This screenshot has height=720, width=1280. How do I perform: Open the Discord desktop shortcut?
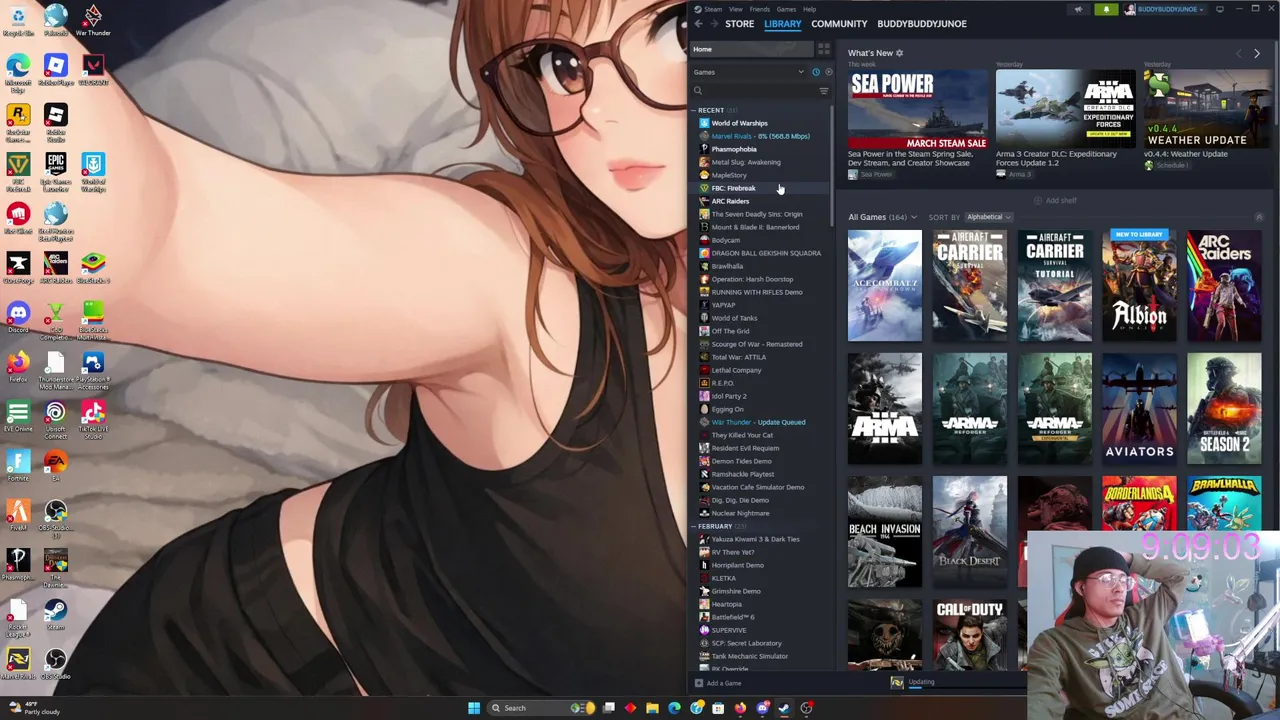coord(18,318)
